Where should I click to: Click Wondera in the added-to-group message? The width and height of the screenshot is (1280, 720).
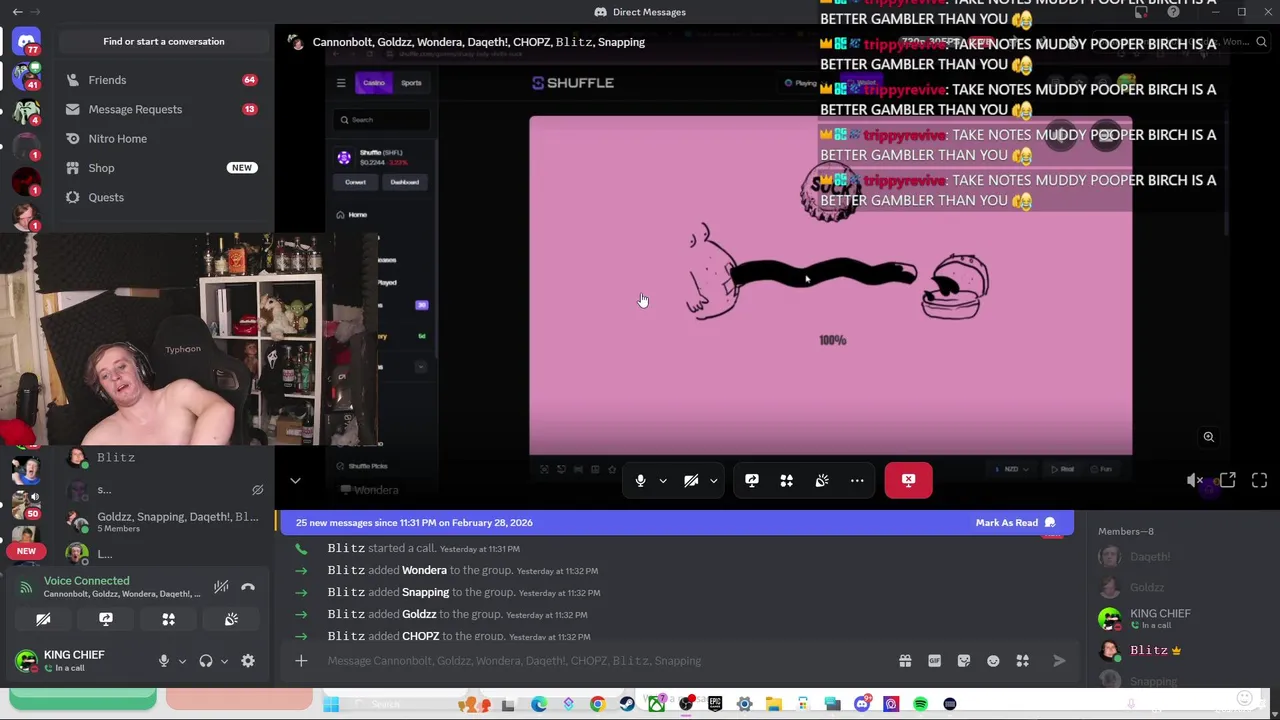[424, 571]
